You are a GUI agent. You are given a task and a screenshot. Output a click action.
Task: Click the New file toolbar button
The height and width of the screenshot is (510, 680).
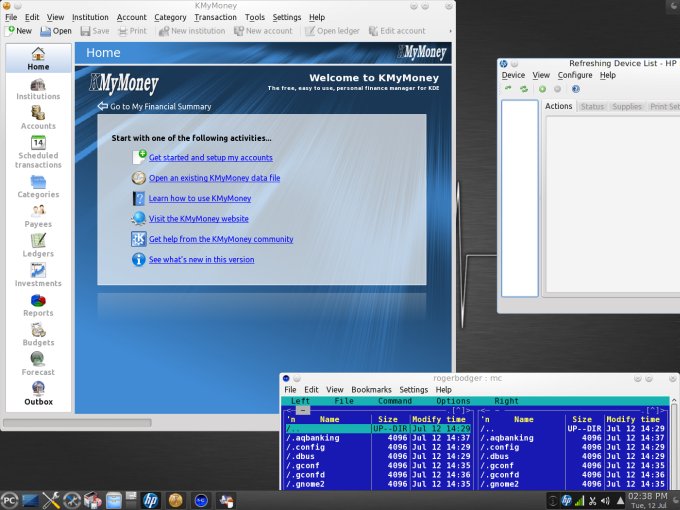18,31
